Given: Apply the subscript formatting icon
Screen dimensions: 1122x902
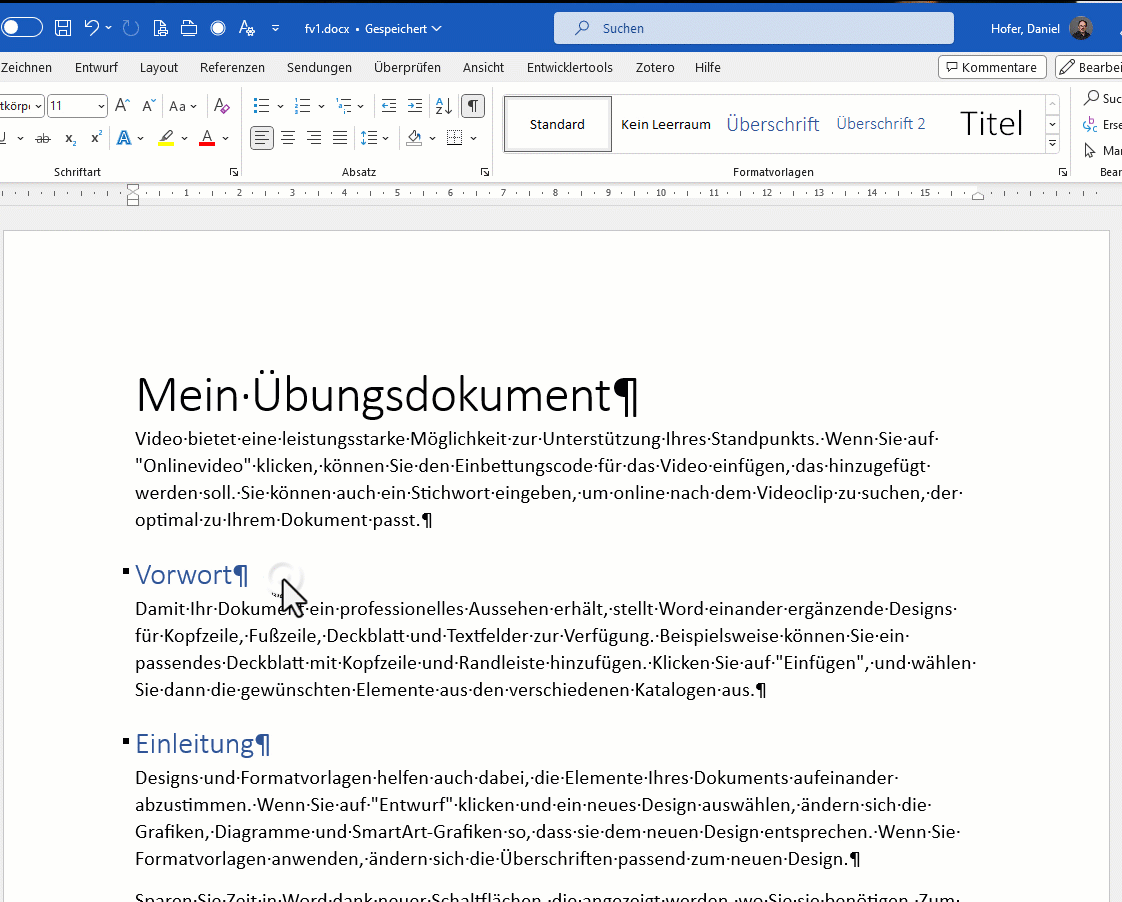Looking at the screenshot, I should 70,138.
